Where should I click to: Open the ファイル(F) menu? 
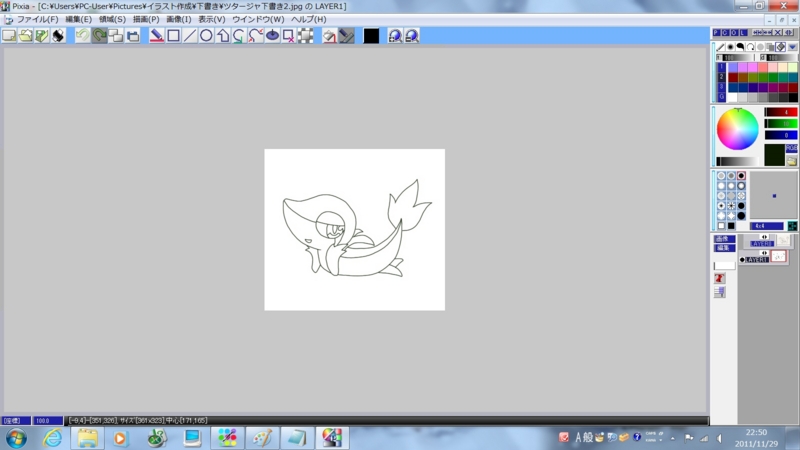coord(37,19)
